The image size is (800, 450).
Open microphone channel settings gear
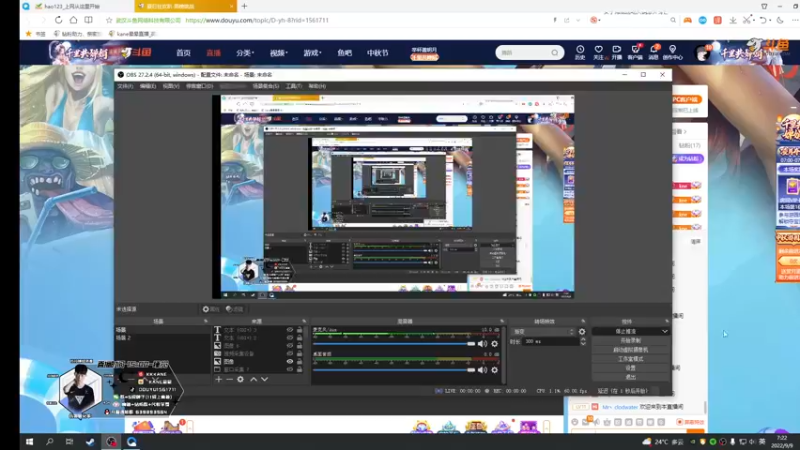pyautogui.click(x=494, y=344)
